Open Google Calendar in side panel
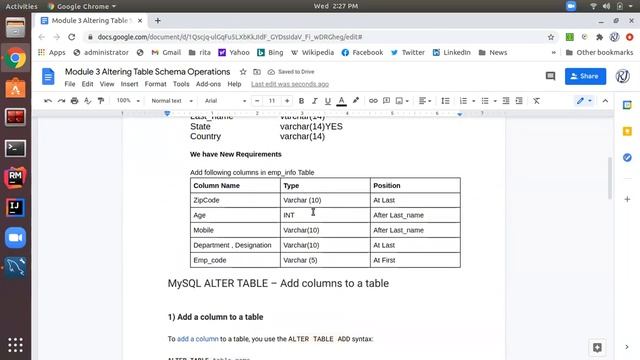The width and height of the screenshot is (640, 360). 627,105
